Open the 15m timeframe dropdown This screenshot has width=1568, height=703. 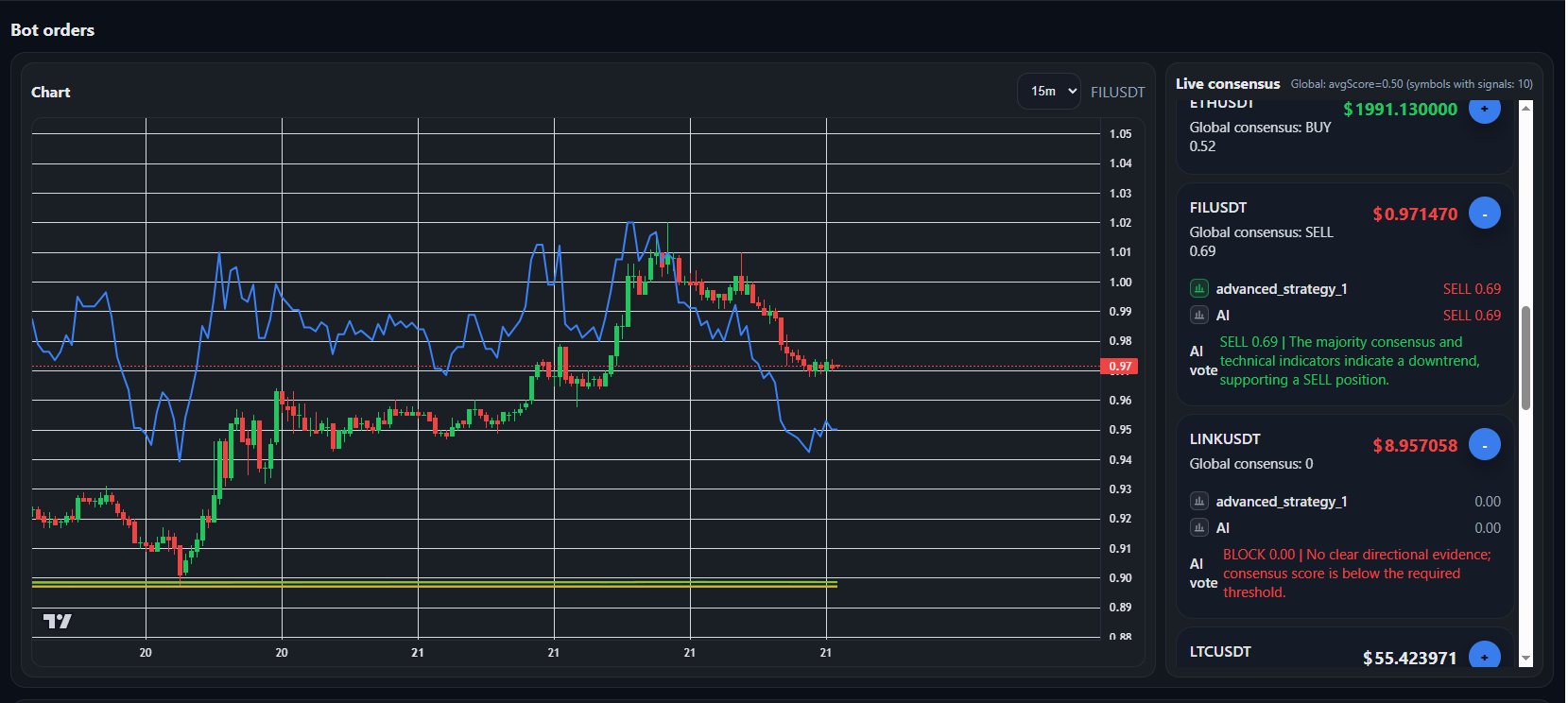(1049, 92)
